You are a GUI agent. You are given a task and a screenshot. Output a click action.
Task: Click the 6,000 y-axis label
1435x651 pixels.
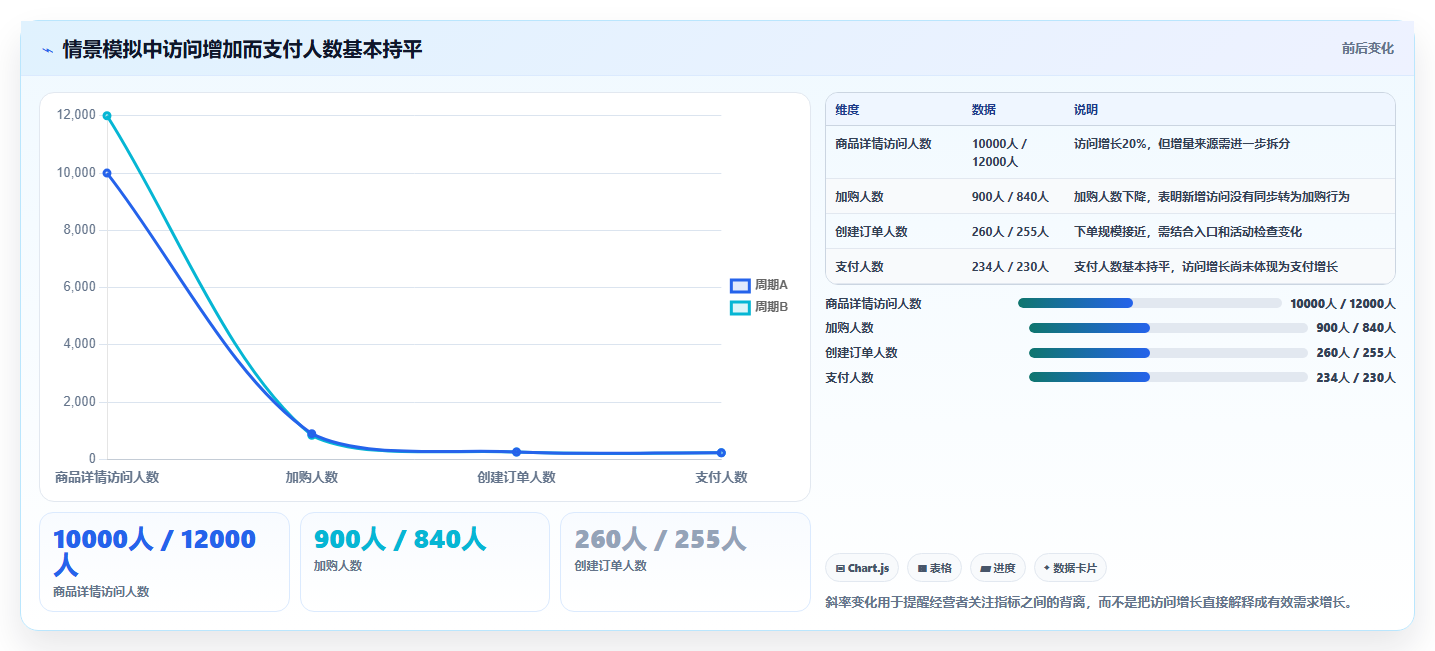pos(80,287)
